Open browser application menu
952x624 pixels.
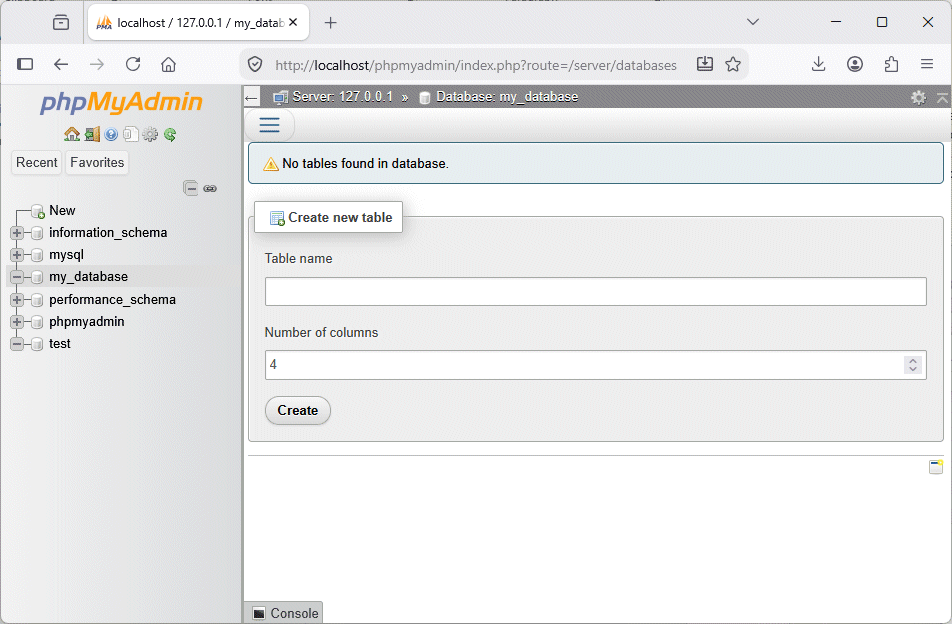pos(926,64)
